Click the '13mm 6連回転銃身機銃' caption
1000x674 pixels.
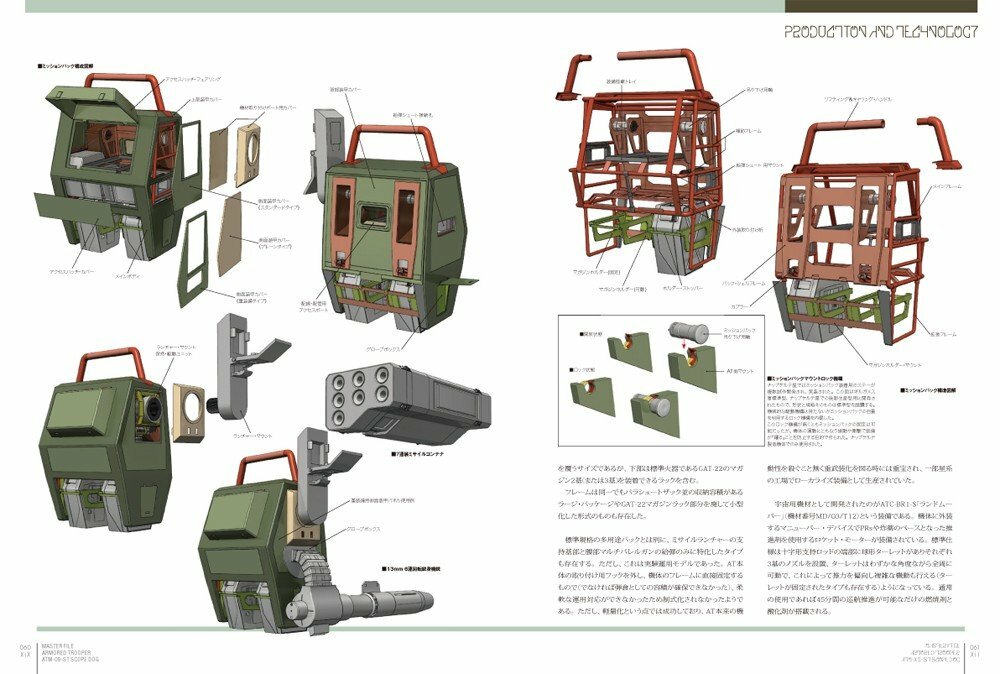tap(411, 568)
